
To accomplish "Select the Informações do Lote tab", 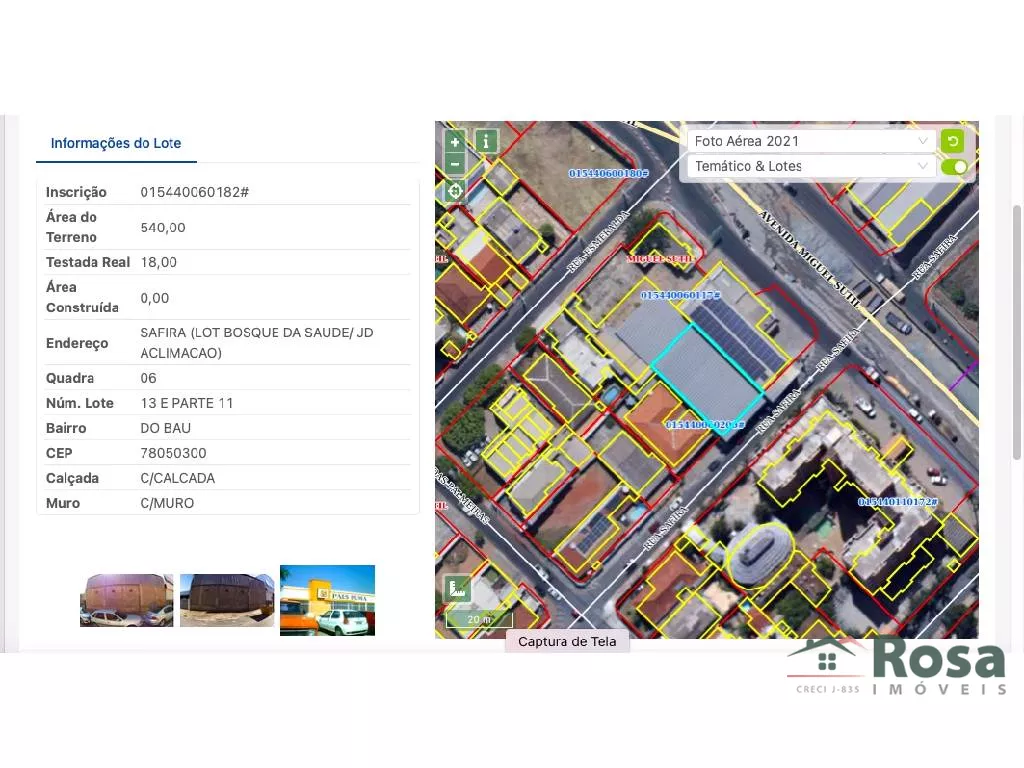I will pyautogui.click(x=116, y=143).
